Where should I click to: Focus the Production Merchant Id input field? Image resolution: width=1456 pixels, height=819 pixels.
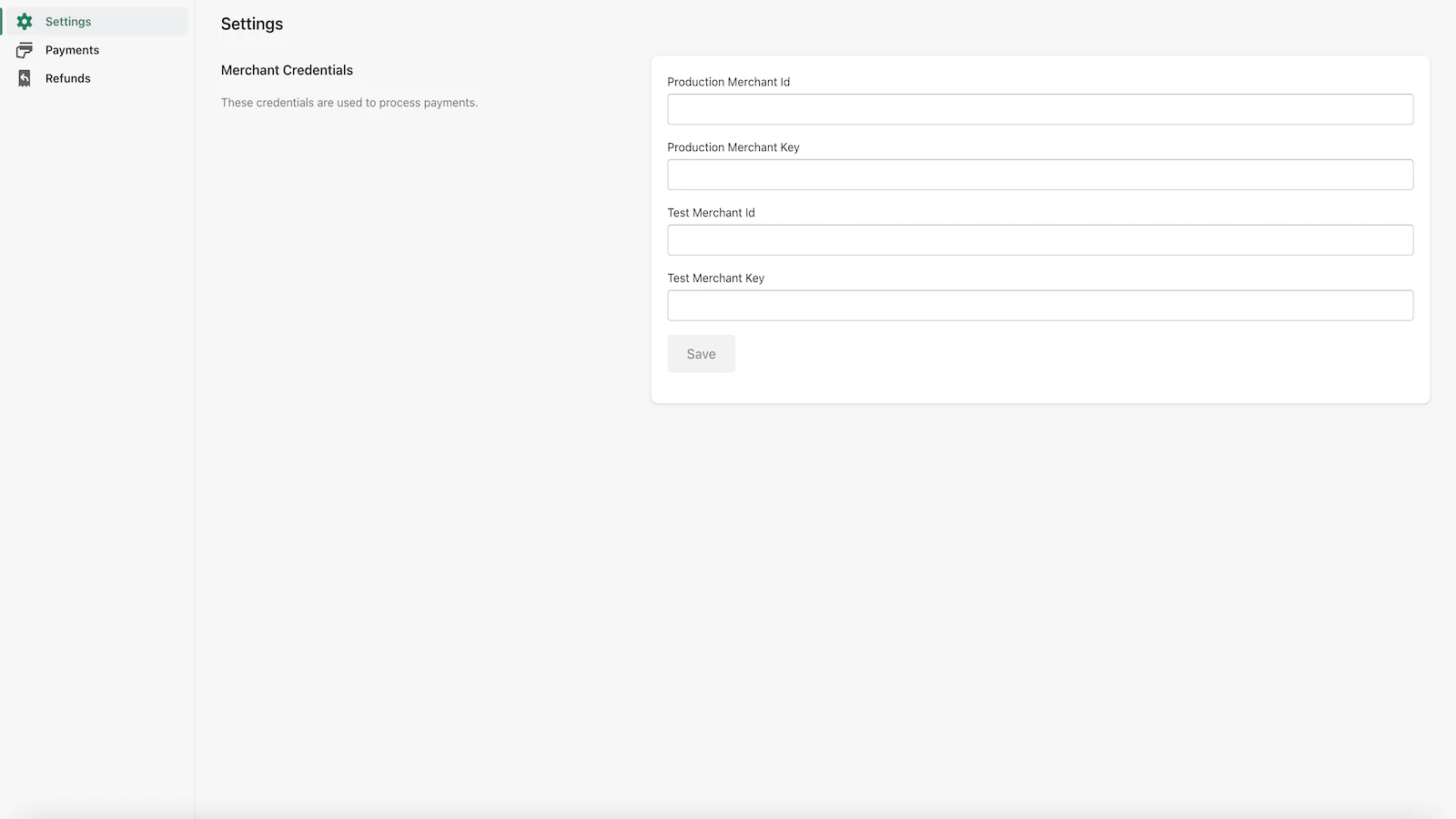click(x=1040, y=109)
